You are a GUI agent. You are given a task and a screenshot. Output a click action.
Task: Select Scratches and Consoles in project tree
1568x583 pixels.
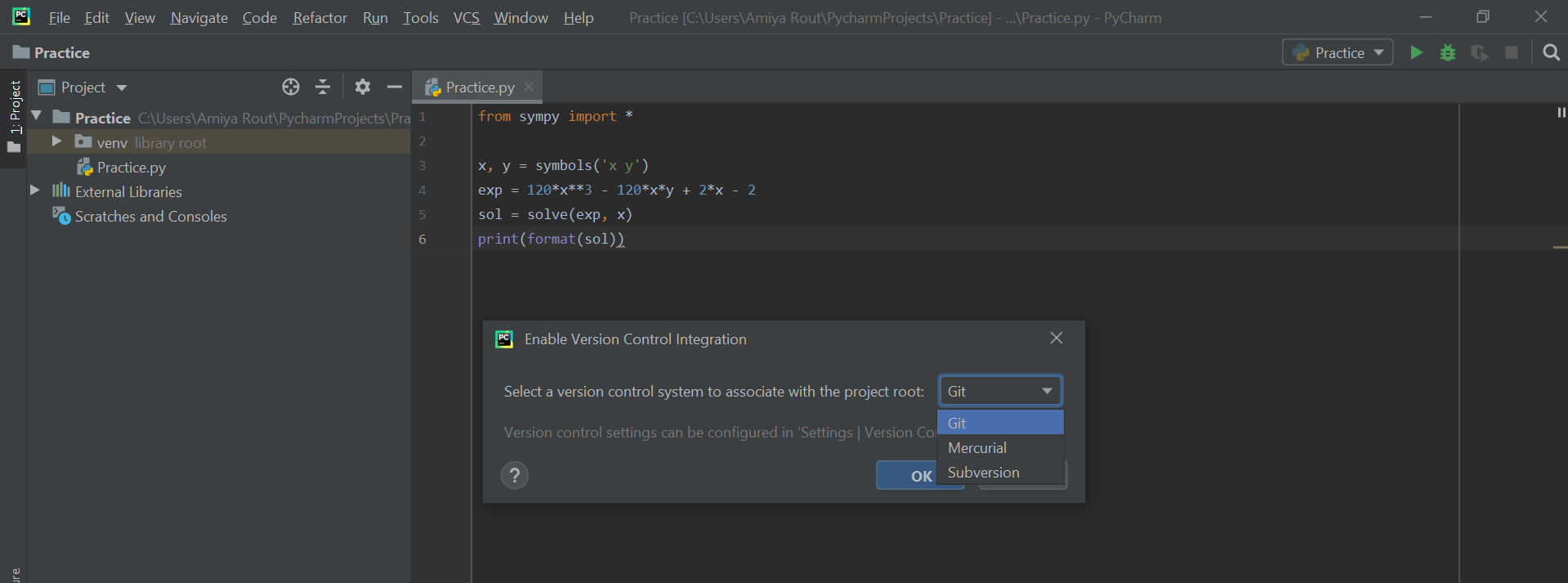(150, 216)
